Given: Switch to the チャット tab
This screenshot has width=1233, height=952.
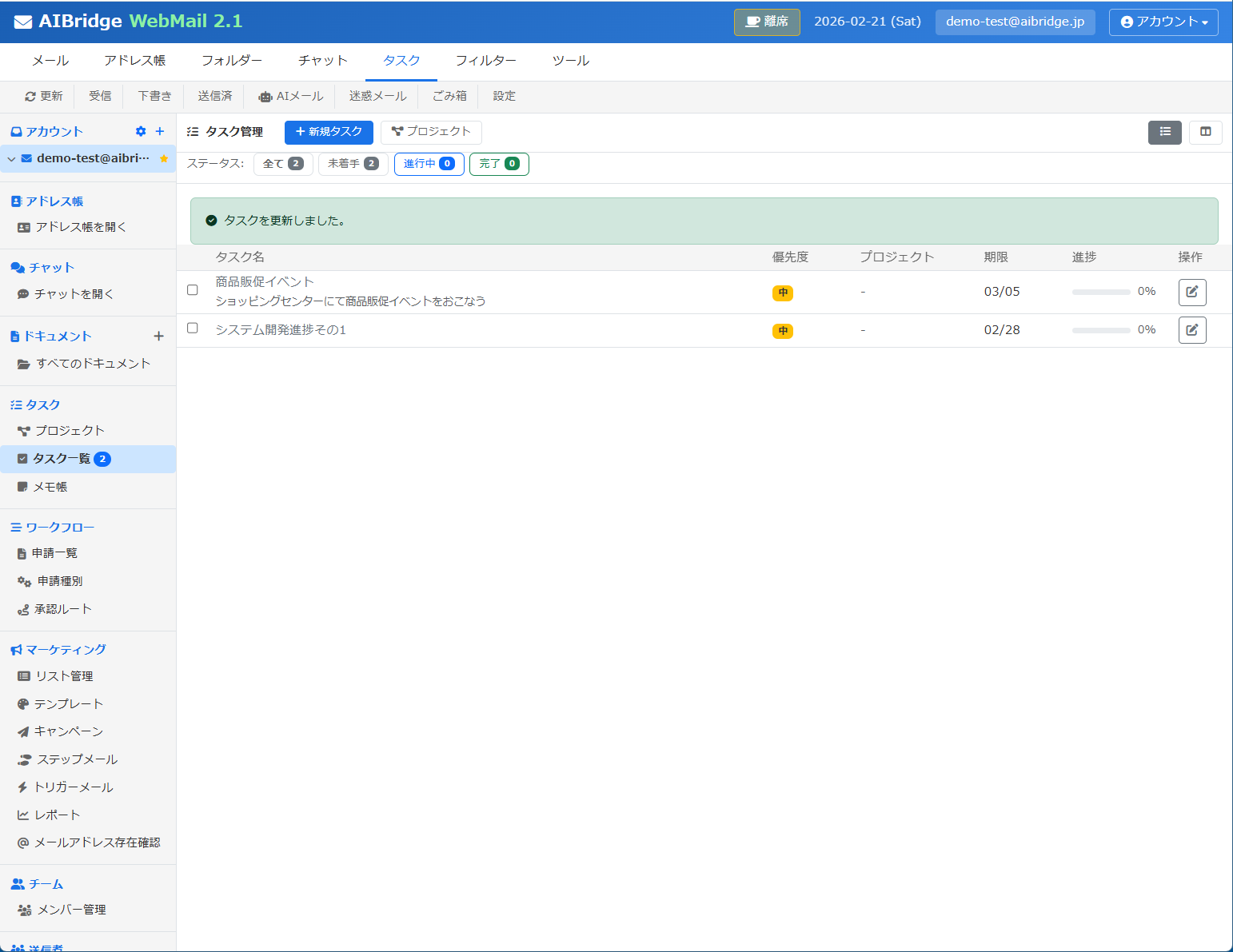Looking at the screenshot, I should pyautogui.click(x=322, y=60).
